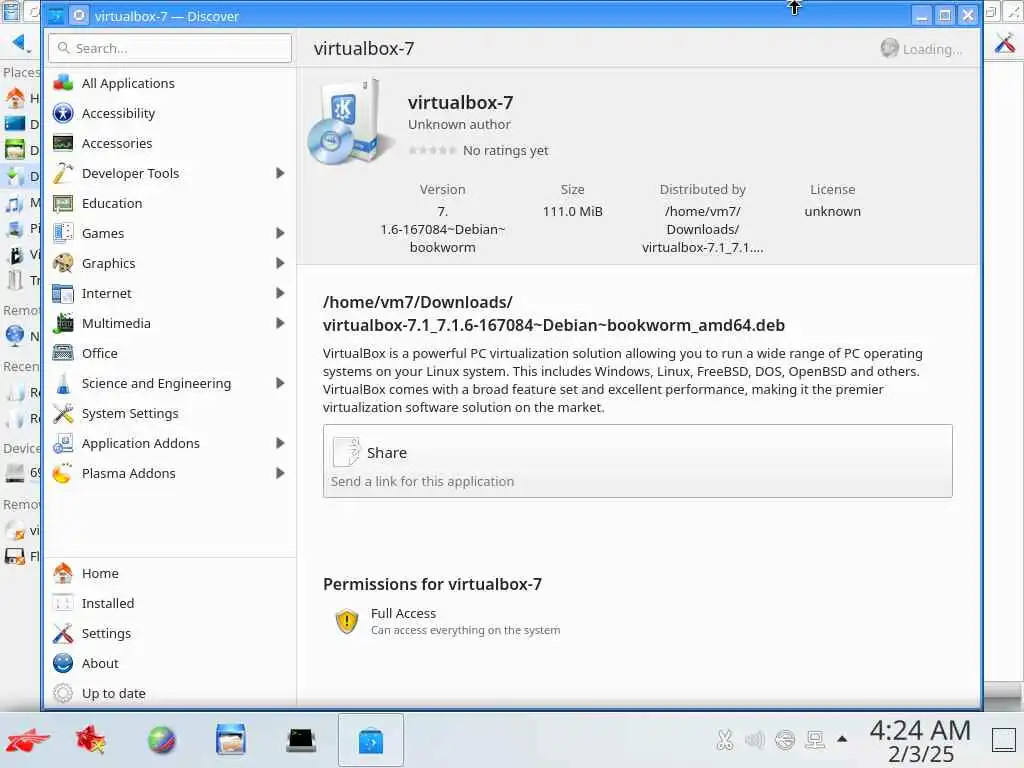The image size is (1024, 768).
Task: Click the Games category icon
Action: pyautogui.click(x=63, y=233)
